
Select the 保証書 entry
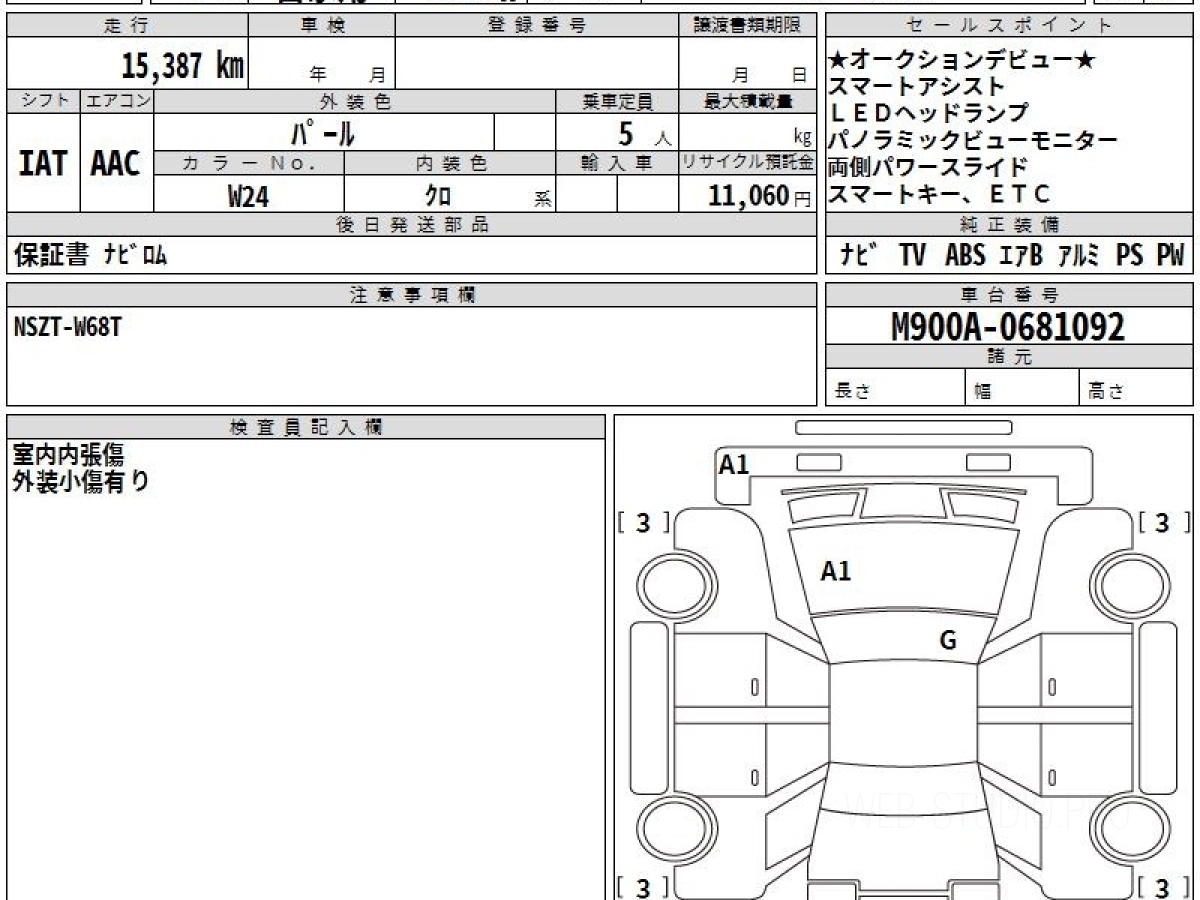click(51, 255)
